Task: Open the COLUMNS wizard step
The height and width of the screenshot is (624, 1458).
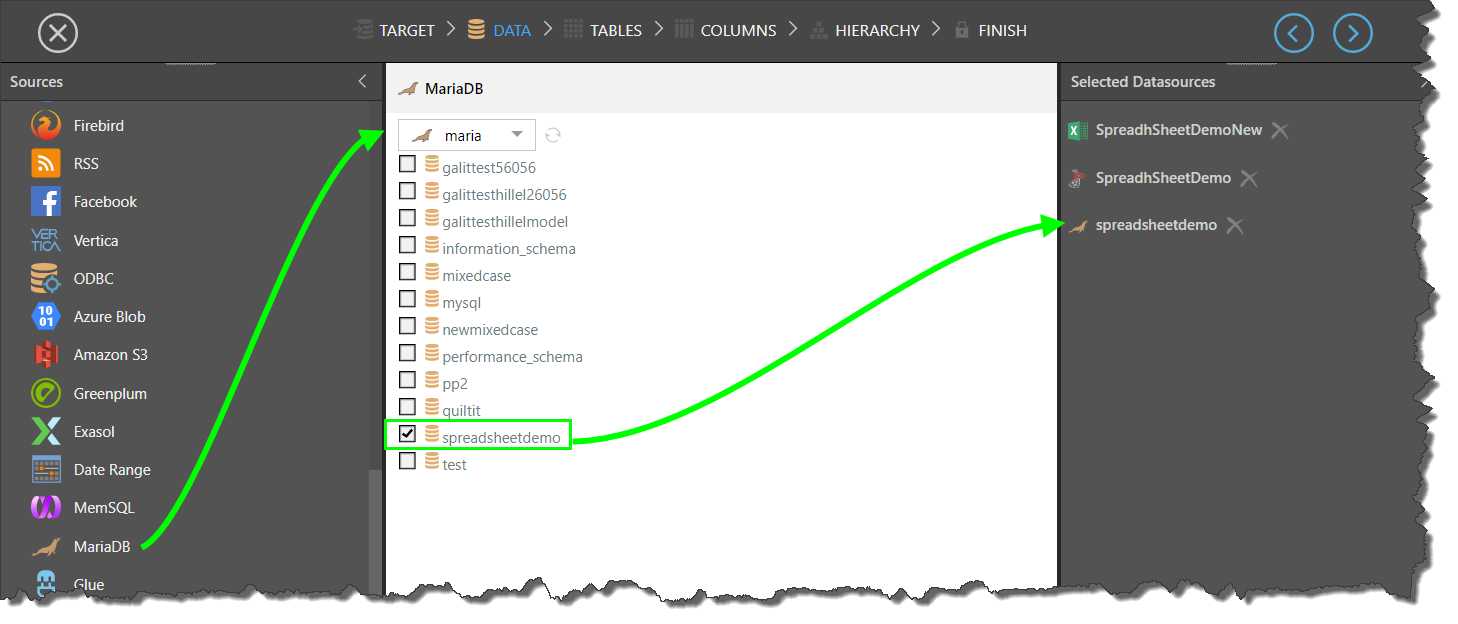Action: coord(726,31)
